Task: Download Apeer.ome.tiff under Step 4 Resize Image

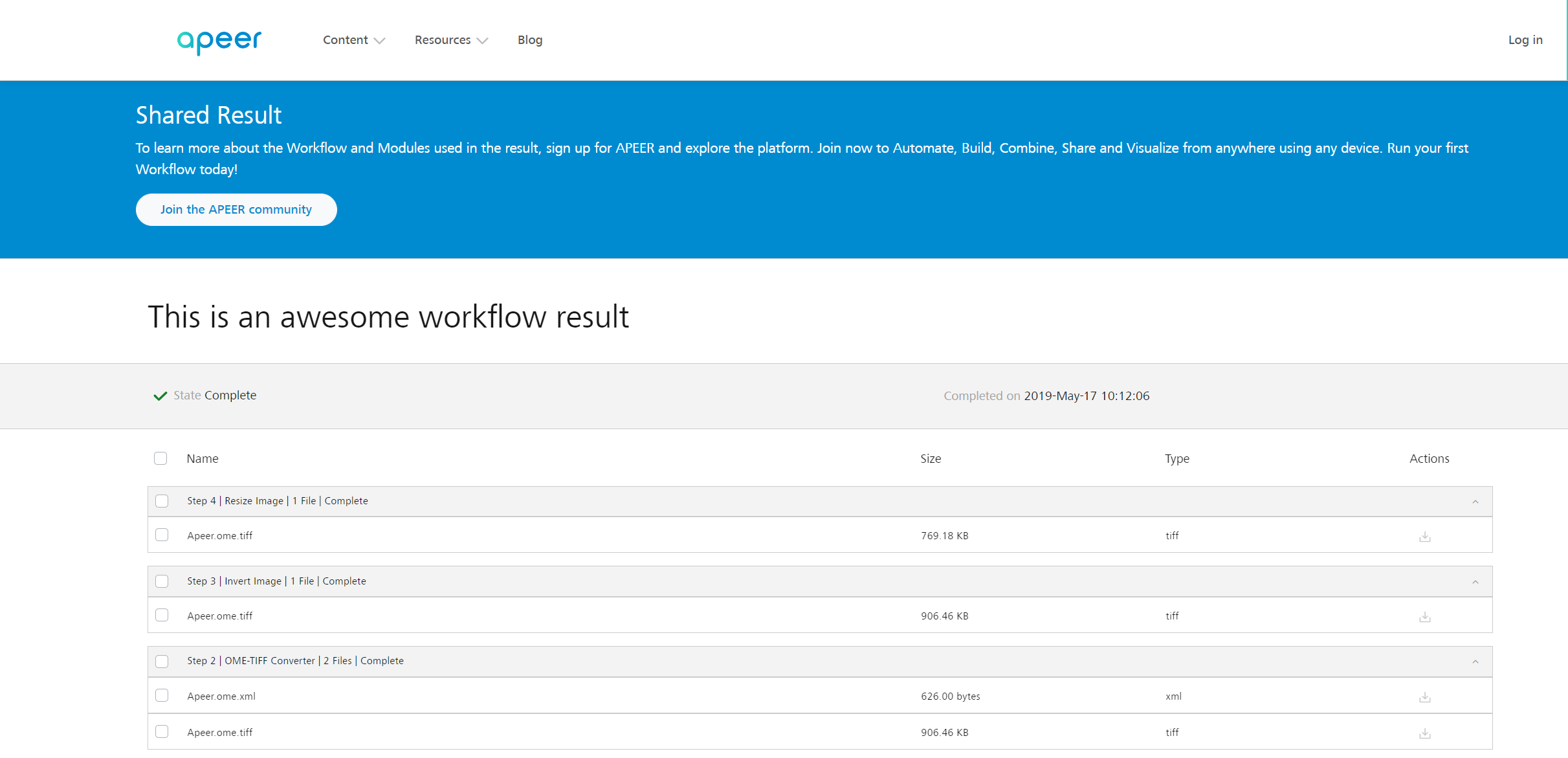Action: pos(1424,537)
